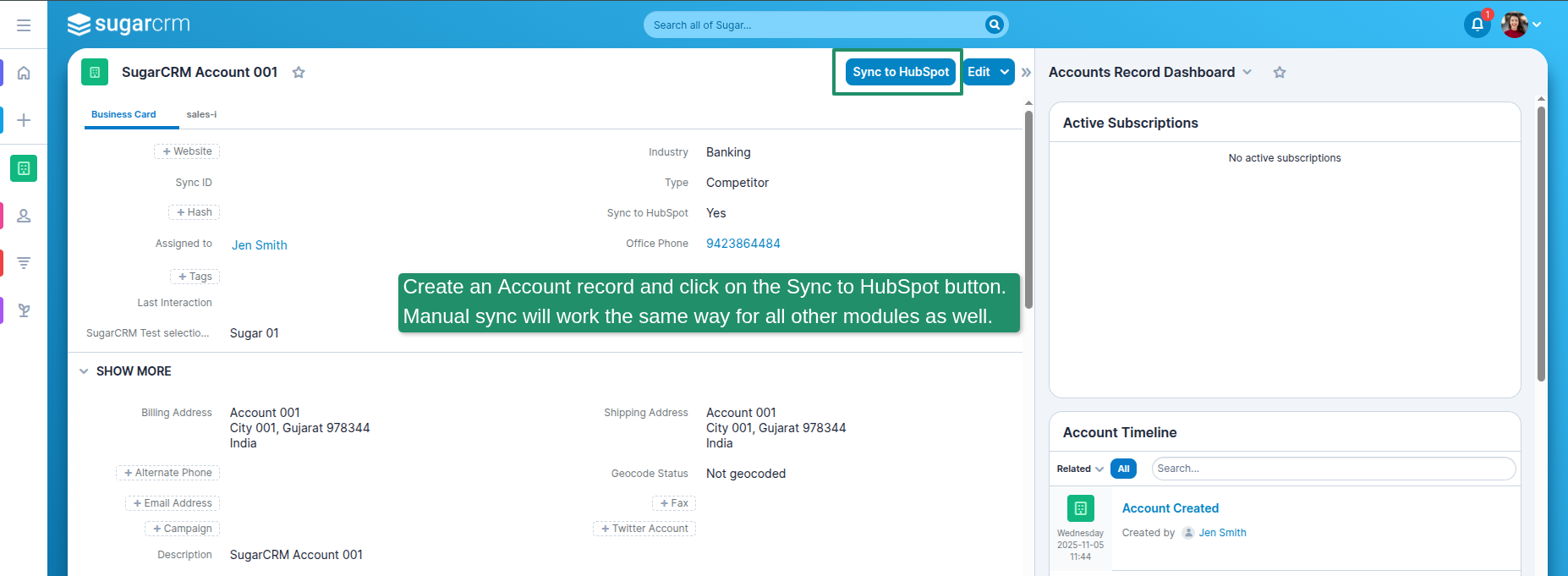
Task: Click the green account record icon
Action: [x=95, y=72]
